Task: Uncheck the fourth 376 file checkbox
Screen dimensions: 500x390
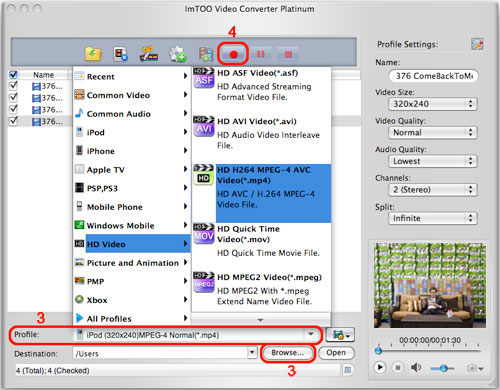Action: [13, 121]
